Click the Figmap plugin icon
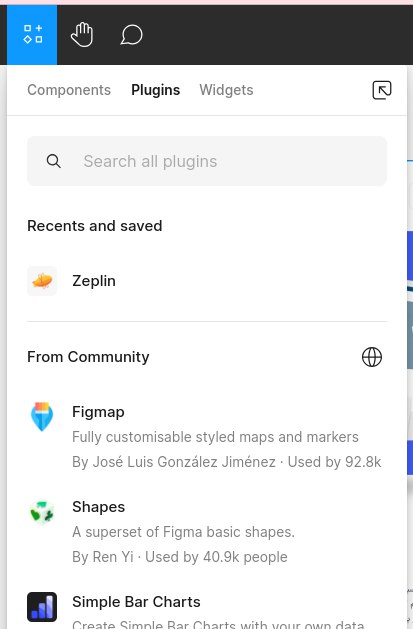The width and height of the screenshot is (413, 629). click(x=42, y=416)
